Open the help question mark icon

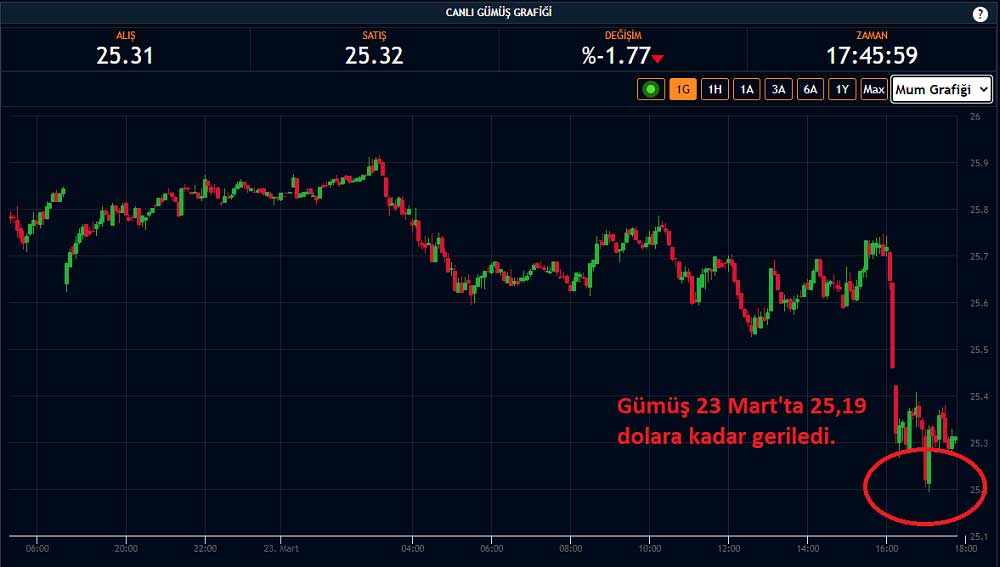[x=980, y=14]
